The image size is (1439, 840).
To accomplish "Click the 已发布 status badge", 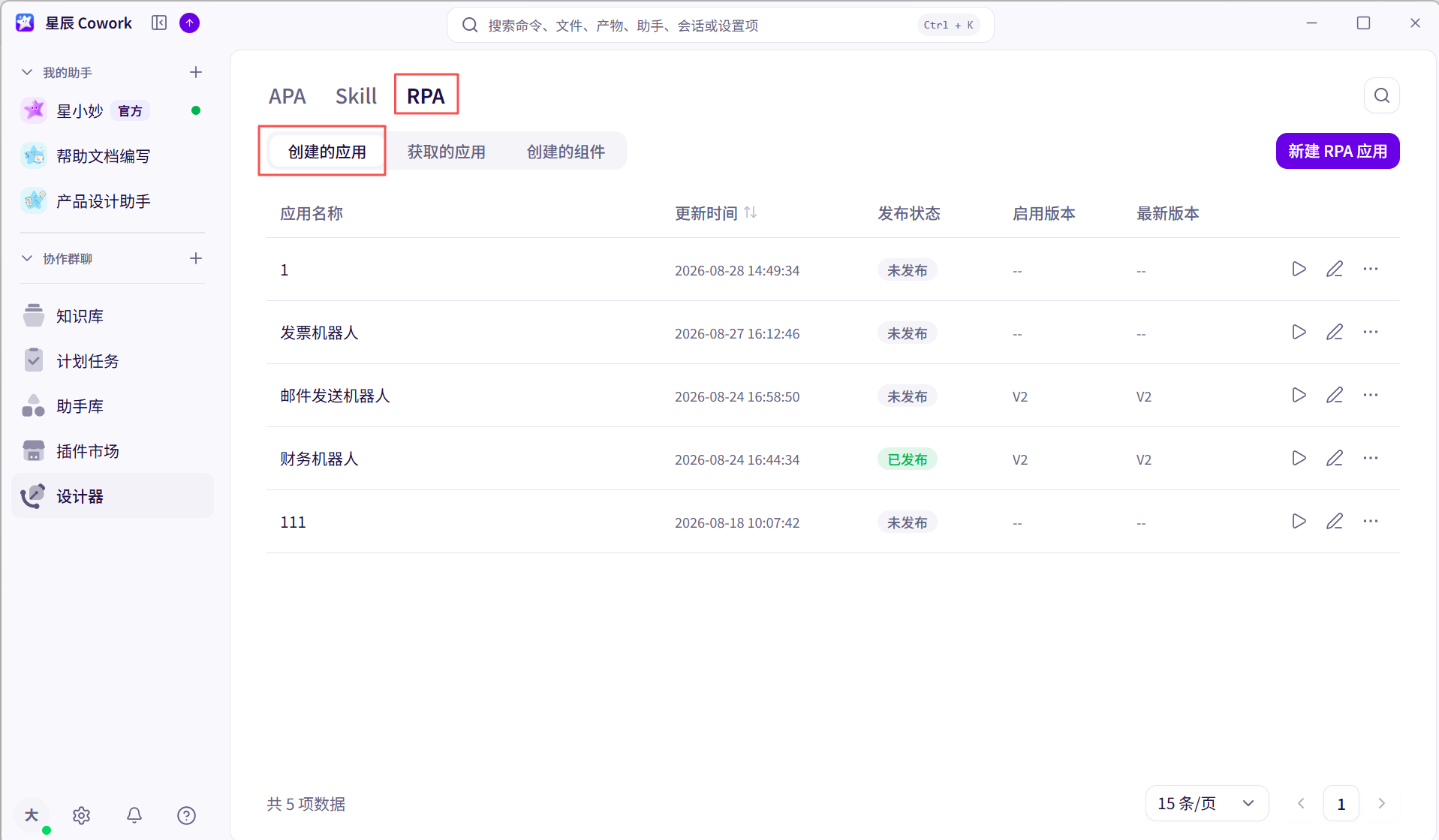I will (907, 459).
